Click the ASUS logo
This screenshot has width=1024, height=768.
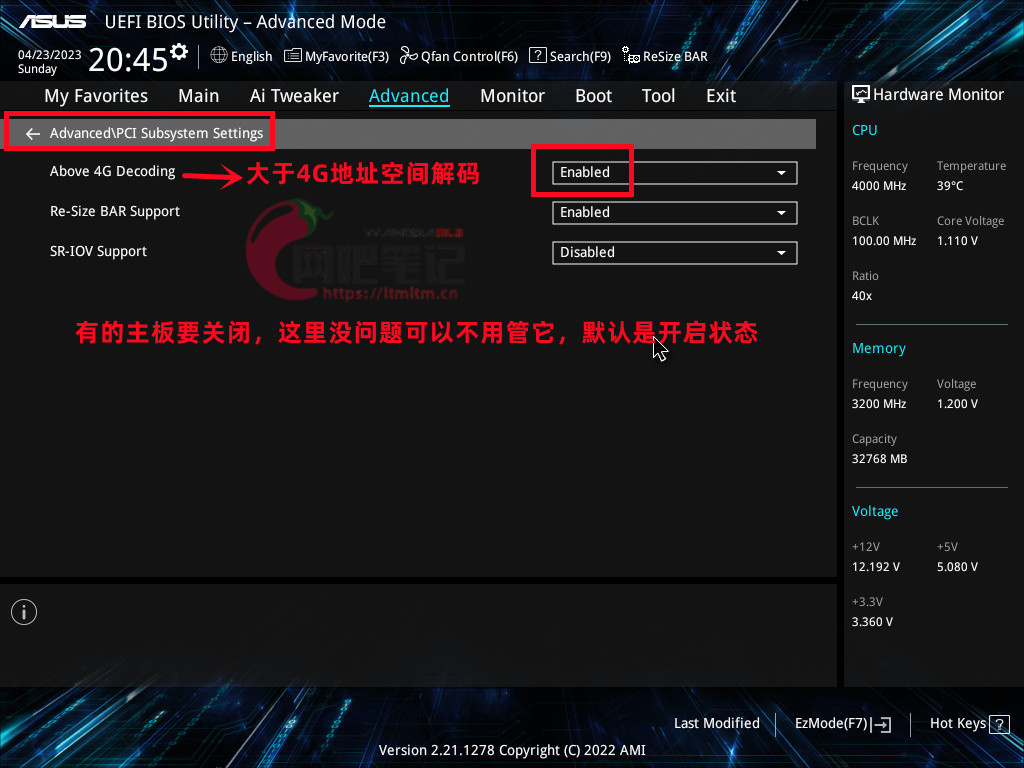click(x=52, y=22)
